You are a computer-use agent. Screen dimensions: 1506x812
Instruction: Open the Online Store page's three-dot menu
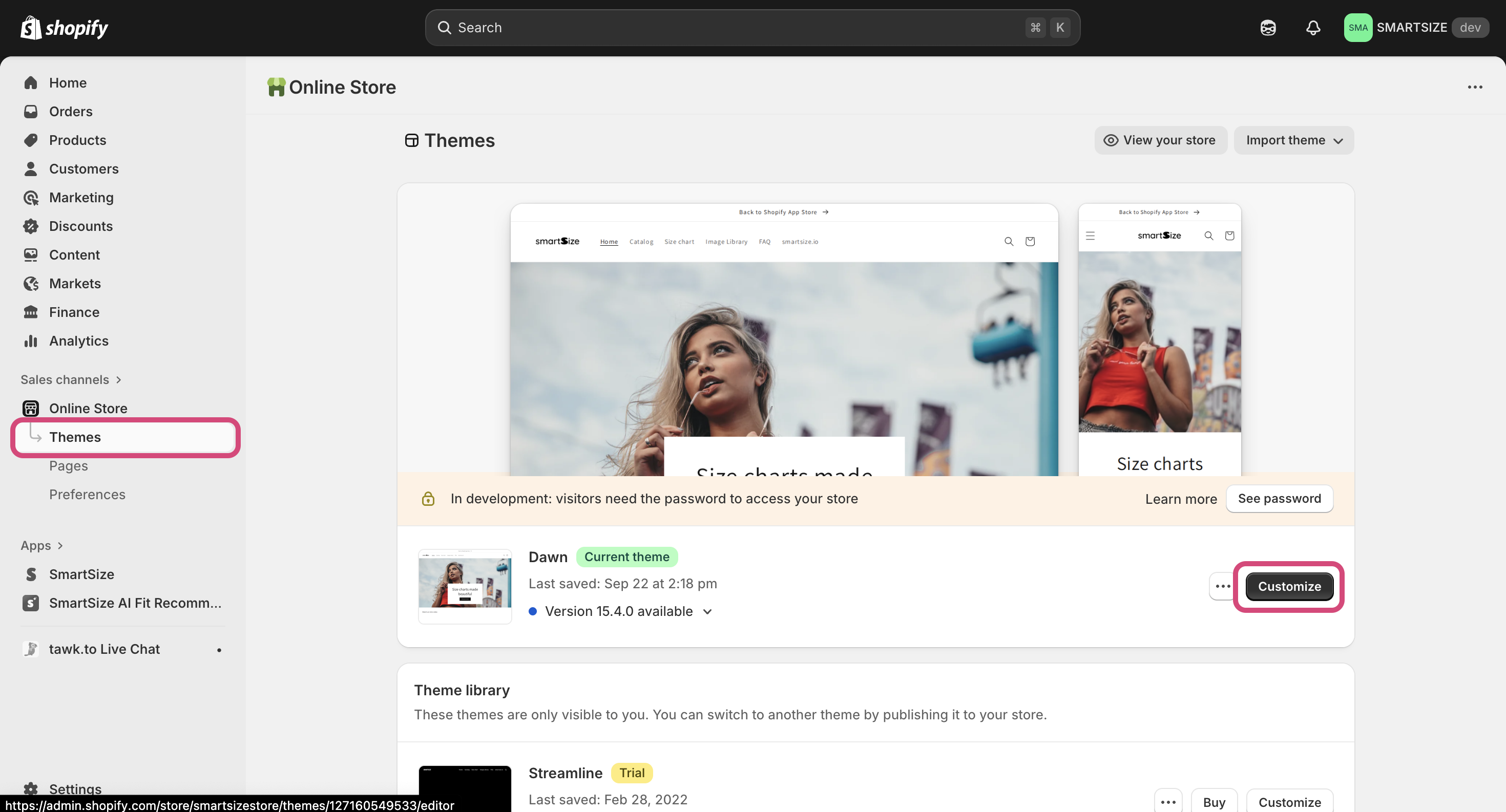point(1474,87)
